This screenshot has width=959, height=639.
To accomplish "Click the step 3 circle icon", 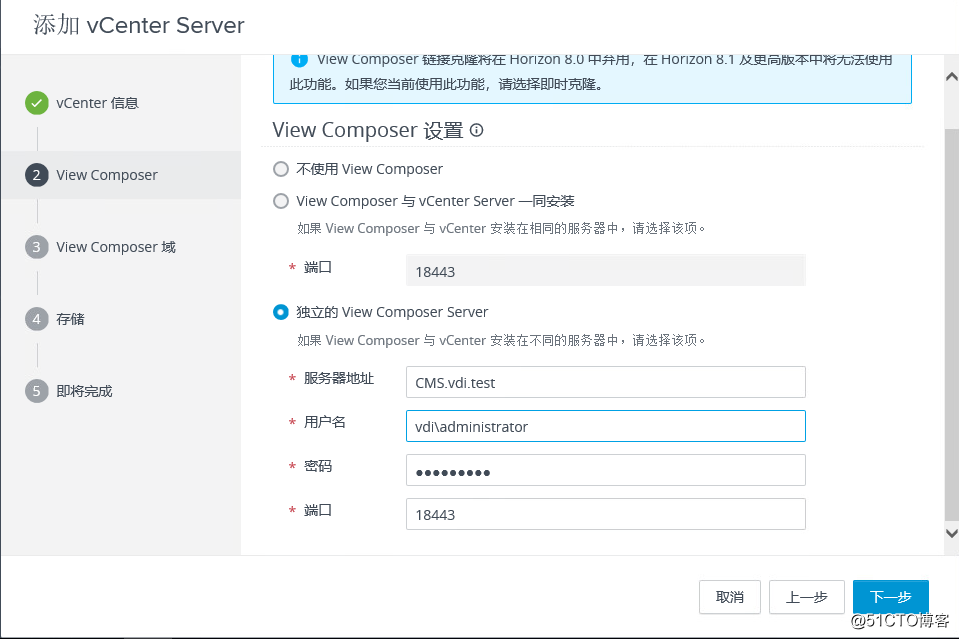I will [x=37, y=247].
